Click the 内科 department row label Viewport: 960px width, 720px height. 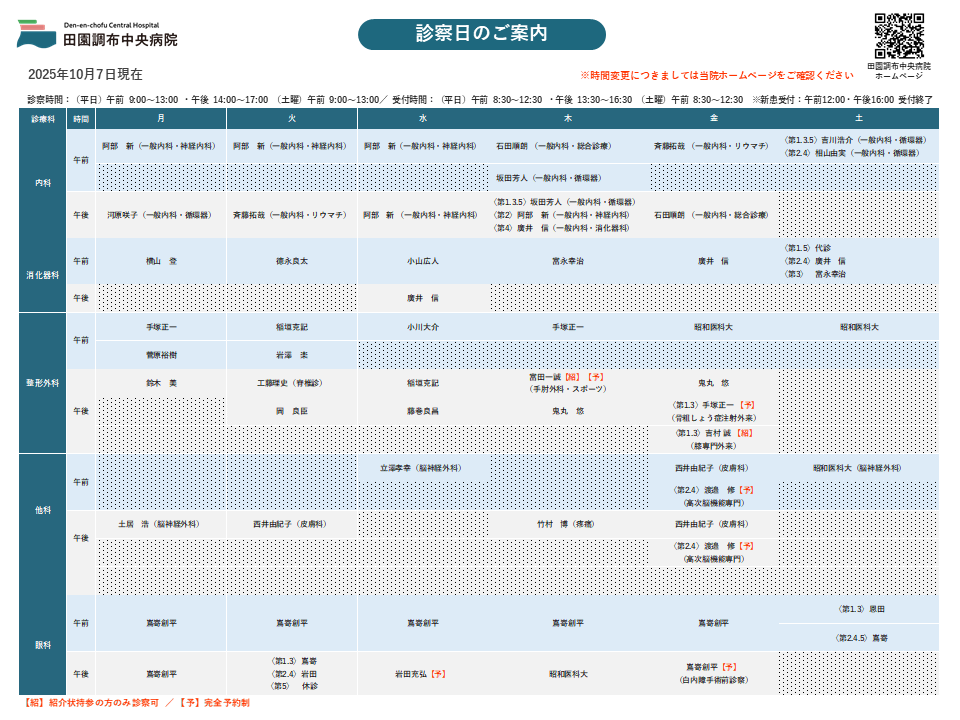(43, 183)
